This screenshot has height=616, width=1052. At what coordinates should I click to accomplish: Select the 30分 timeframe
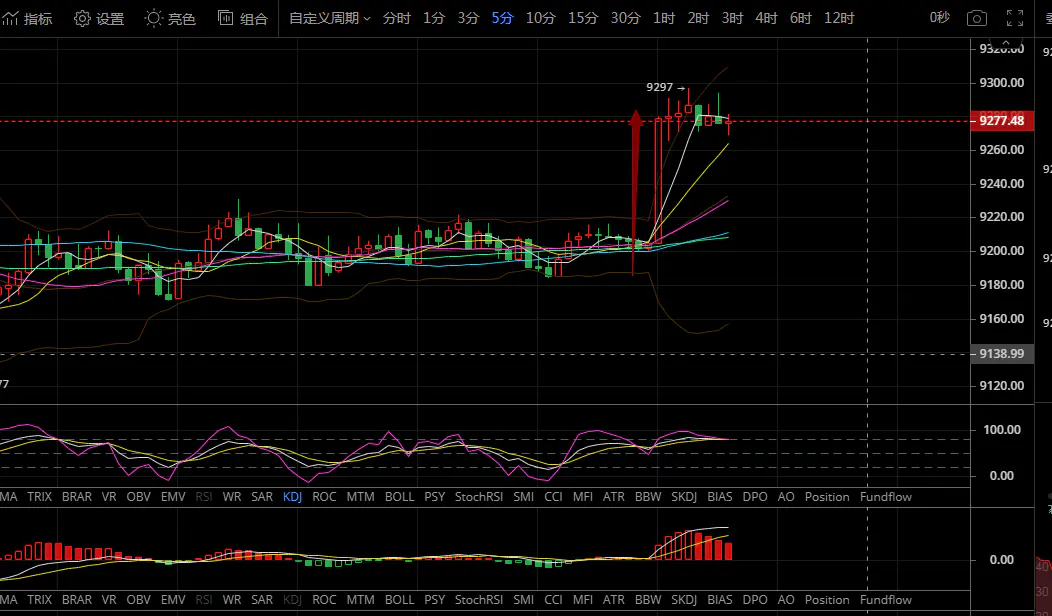tap(625, 19)
